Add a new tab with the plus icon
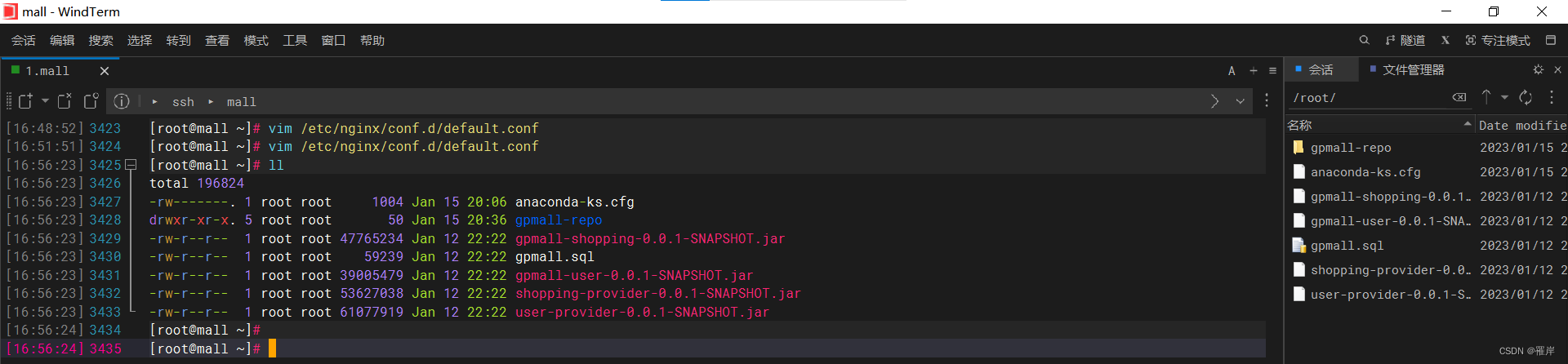 point(1254,71)
